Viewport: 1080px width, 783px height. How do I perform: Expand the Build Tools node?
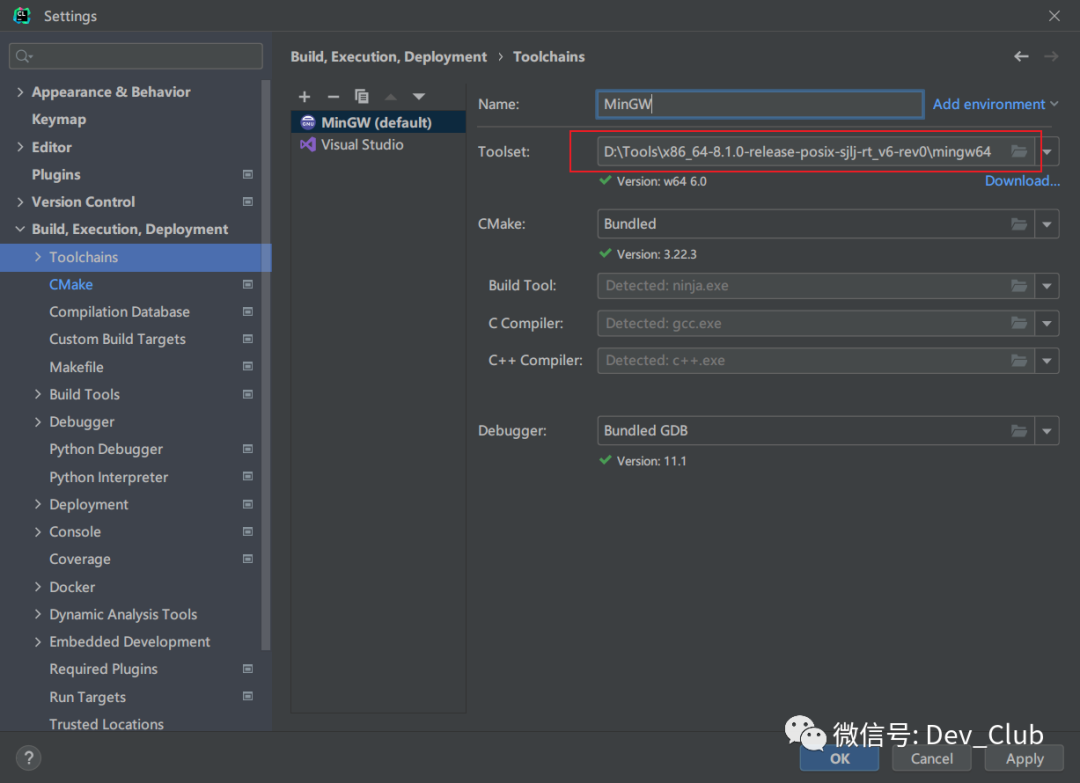coord(38,394)
